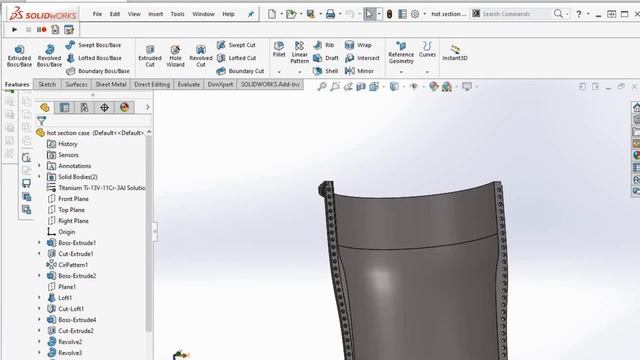Open the Fillet dropdown arrow
Viewport: 640px width, 360px height.
[x=279, y=72]
